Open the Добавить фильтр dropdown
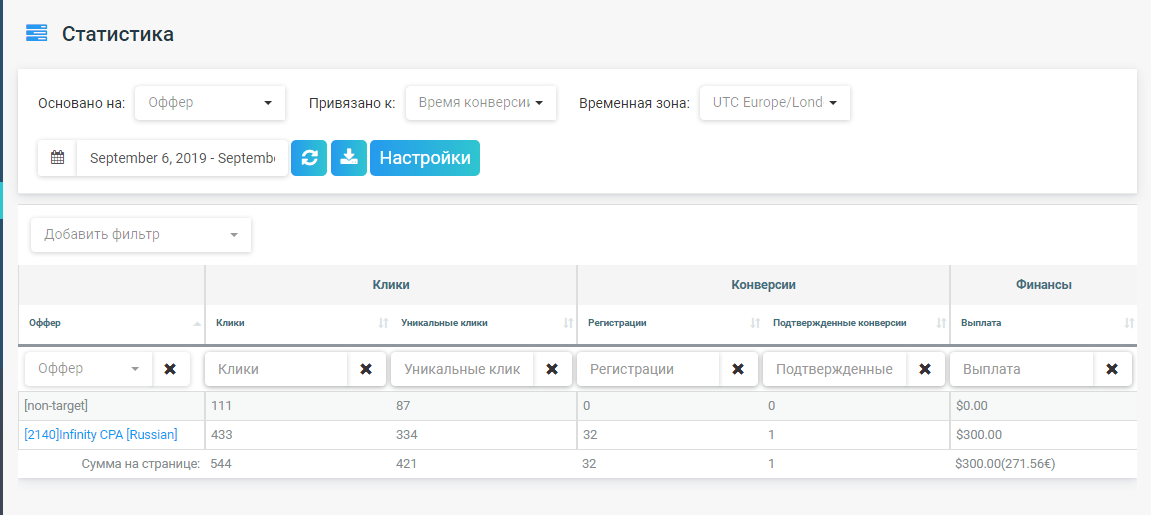Screen dimensions: 1151x515 point(141,235)
